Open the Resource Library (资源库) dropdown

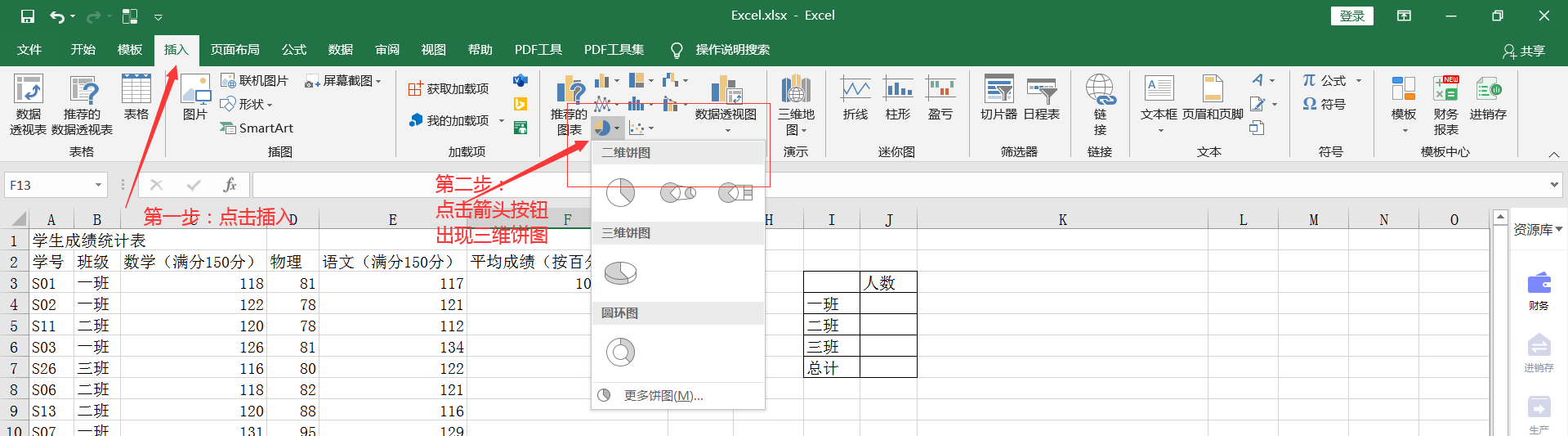click(x=1538, y=229)
